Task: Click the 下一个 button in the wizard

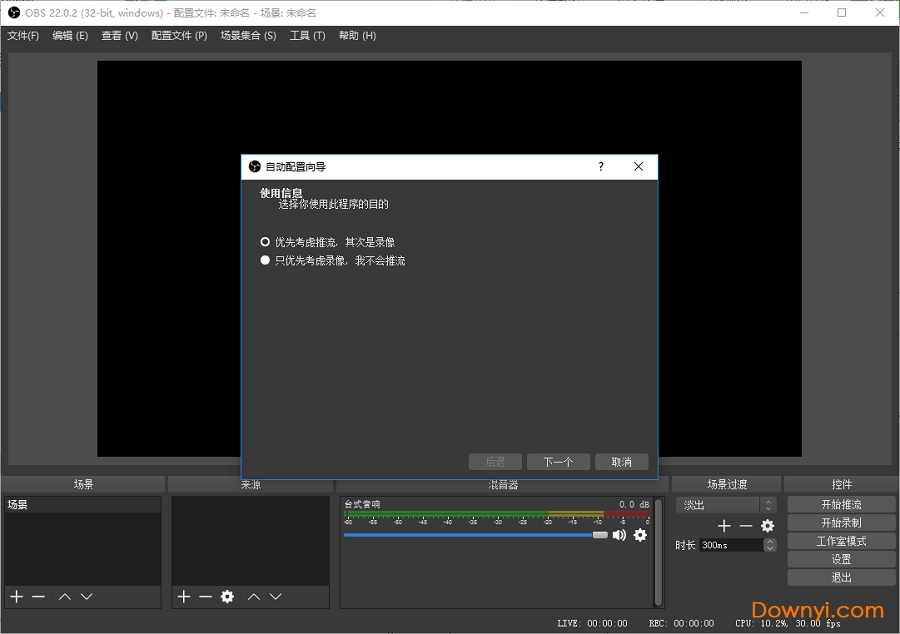Action: coord(558,461)
